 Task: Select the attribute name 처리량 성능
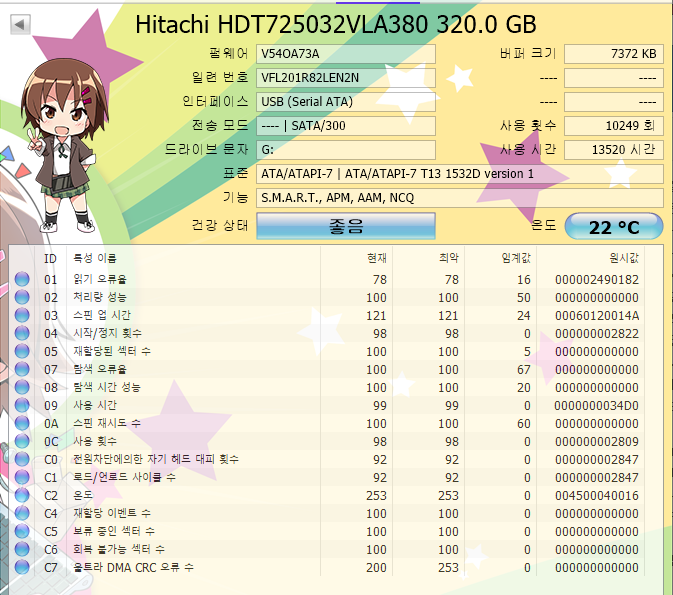(100, 298)
